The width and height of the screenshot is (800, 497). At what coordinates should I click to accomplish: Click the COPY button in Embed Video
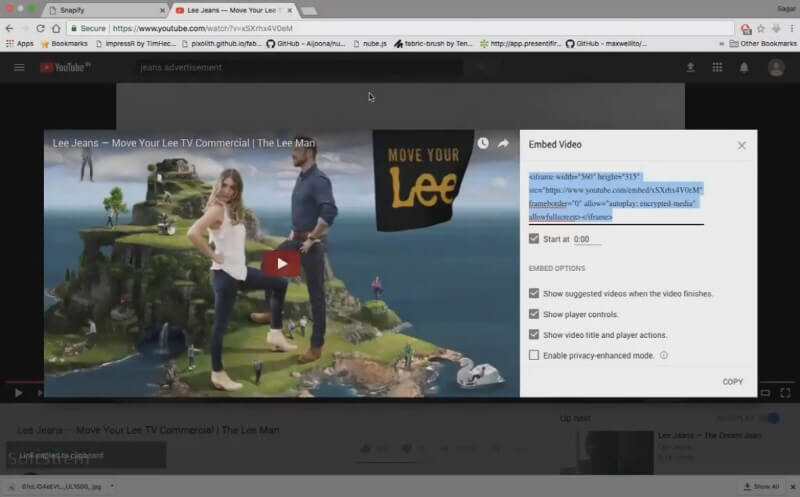tap(733, 382)
